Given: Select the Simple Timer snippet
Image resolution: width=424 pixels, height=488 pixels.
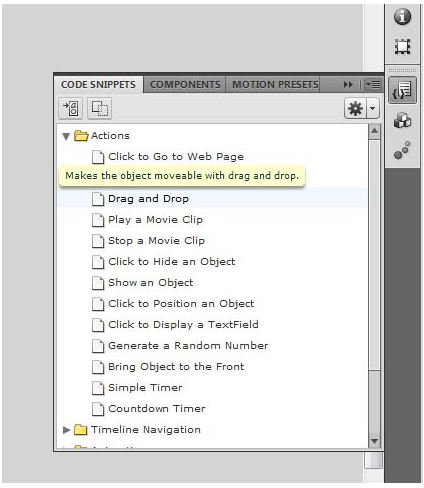Looking at the screenshot, I should [145, 388].
